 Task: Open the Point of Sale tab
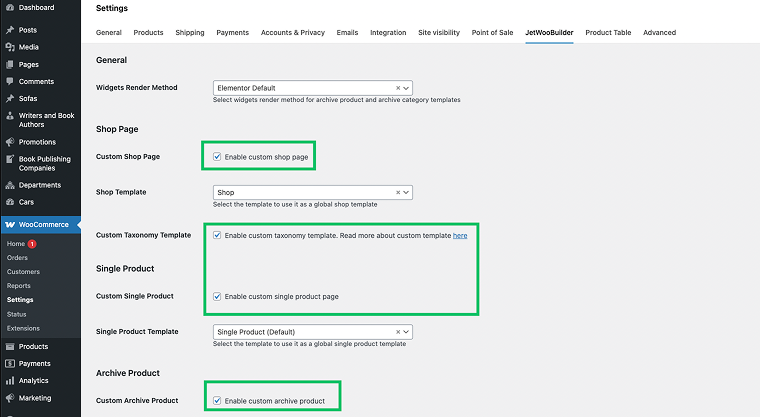tap(492, 32)
